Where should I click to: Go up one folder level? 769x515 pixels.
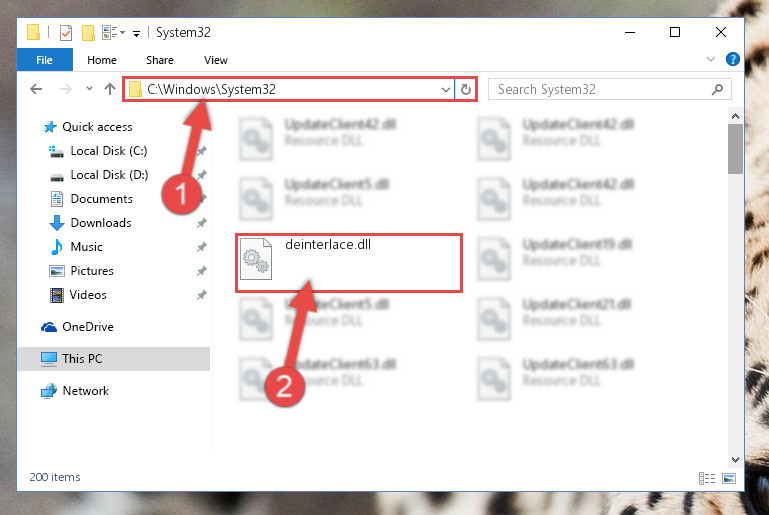tap(110, 89)
